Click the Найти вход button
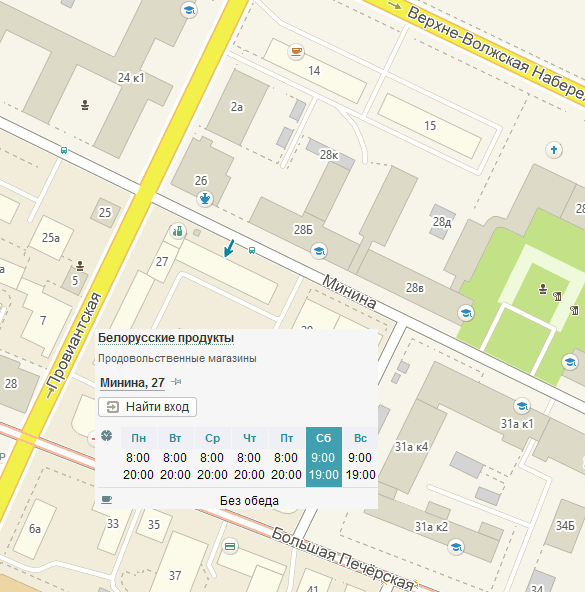Viewport: 585px width, 592px height. pos(147,407)
